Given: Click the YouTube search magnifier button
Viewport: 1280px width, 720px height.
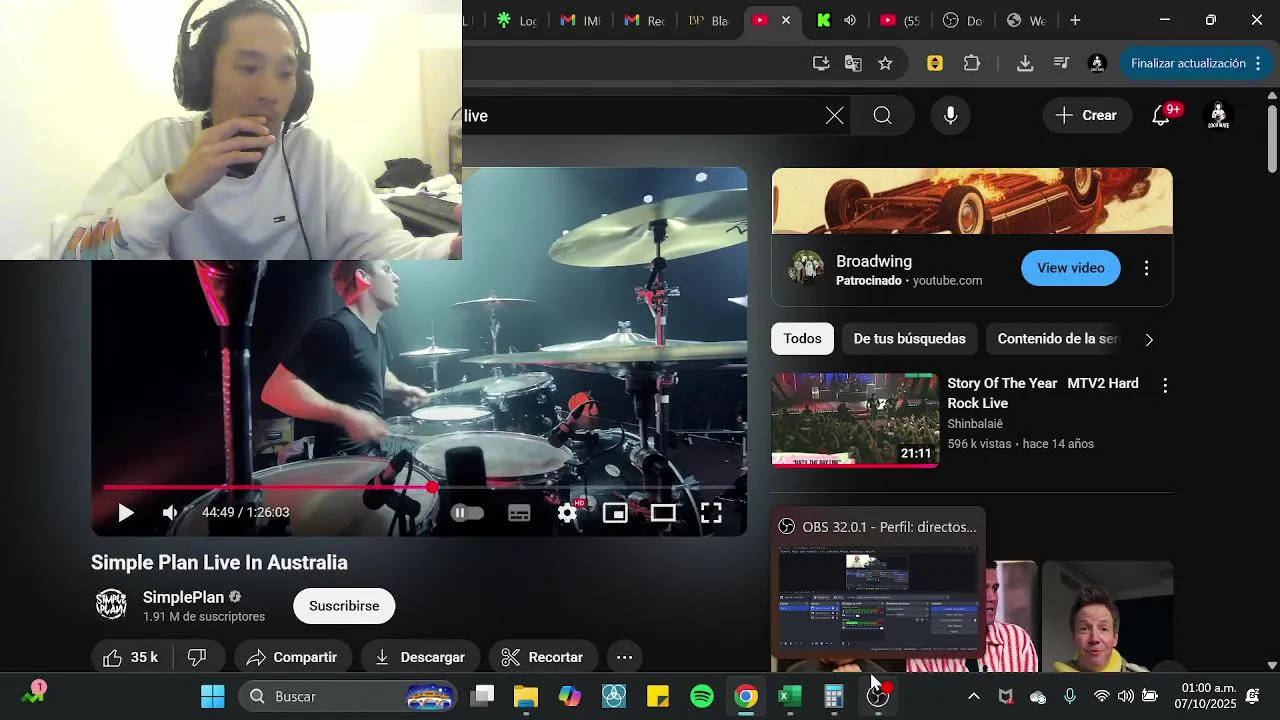Looking at the screenshot, I should [x=882, y=116].
